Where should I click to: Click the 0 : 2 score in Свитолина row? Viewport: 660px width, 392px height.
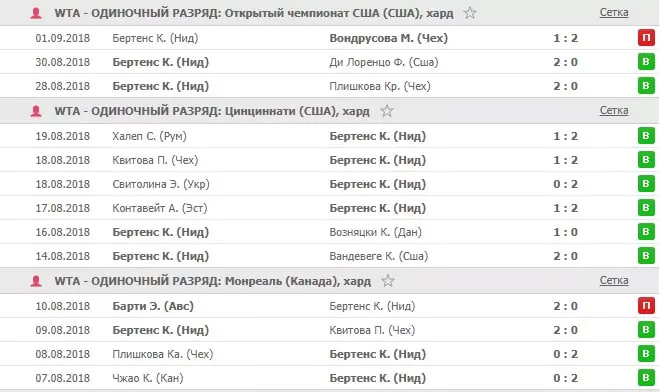coord(565,184)
